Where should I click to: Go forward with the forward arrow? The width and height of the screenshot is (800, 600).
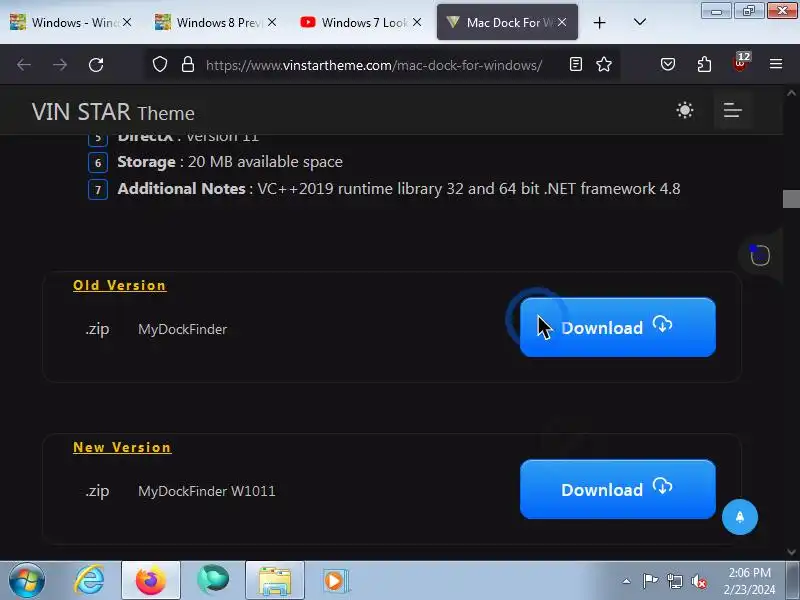[60, 65]
